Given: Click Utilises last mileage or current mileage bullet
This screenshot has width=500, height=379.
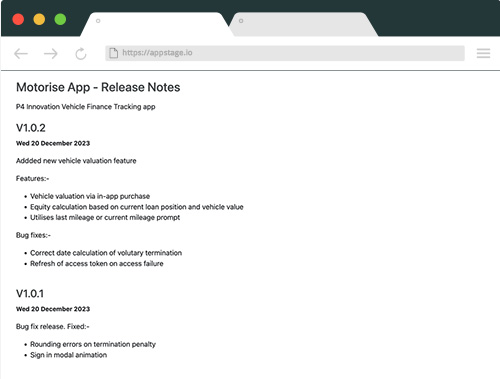Looking at the screenshot, I should 105,217.
